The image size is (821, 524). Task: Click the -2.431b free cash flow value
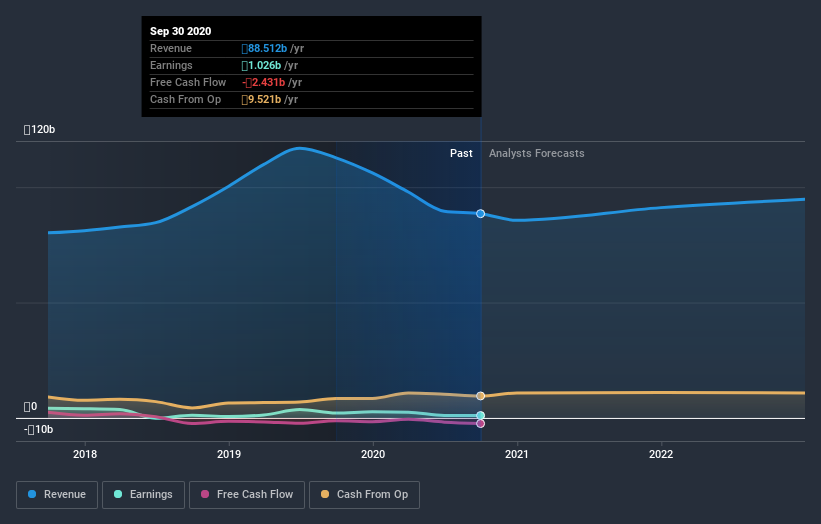coord(263,82)
